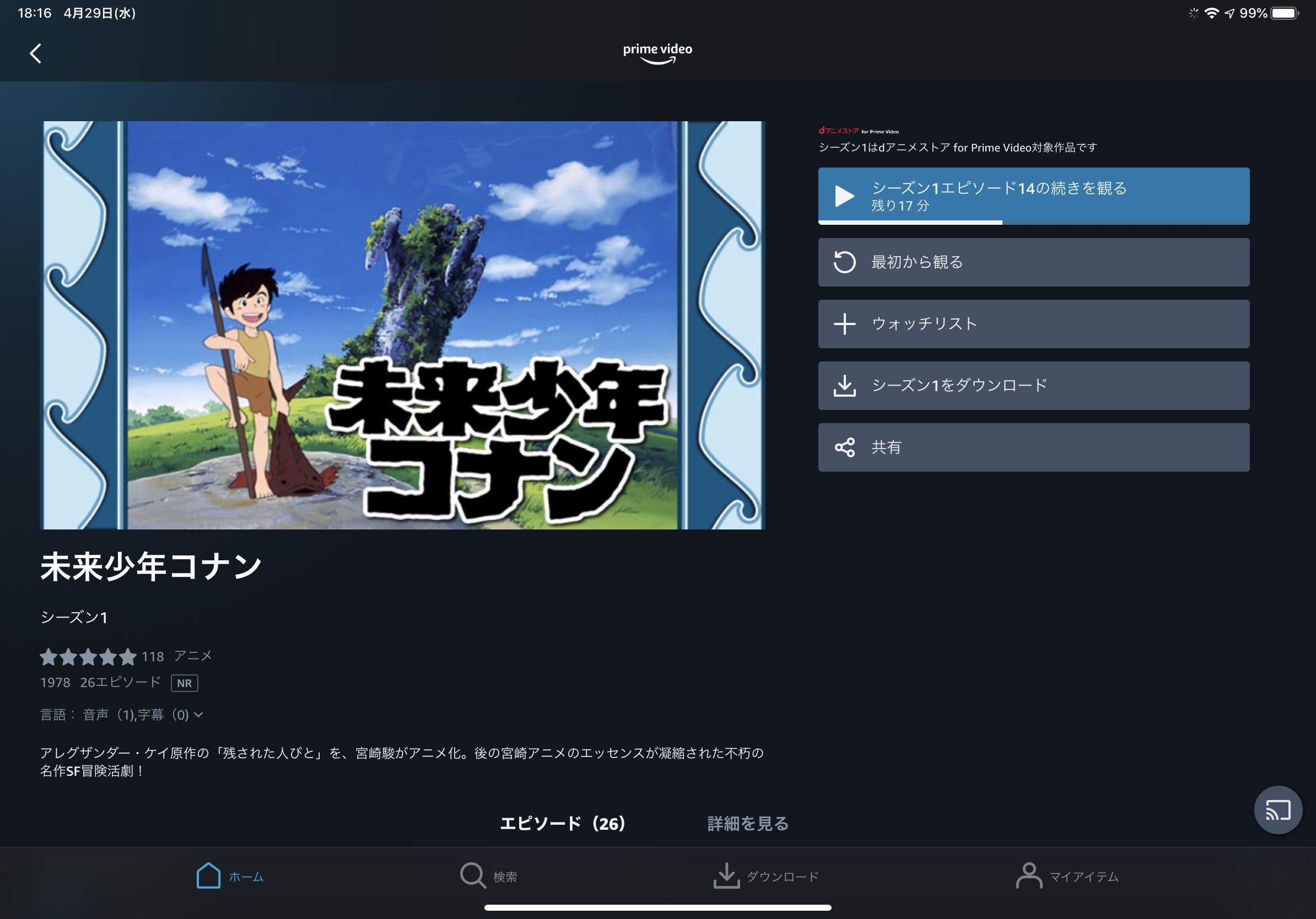
Task: Tap the 未来少年コナン title text
Action: click(152, 566)
